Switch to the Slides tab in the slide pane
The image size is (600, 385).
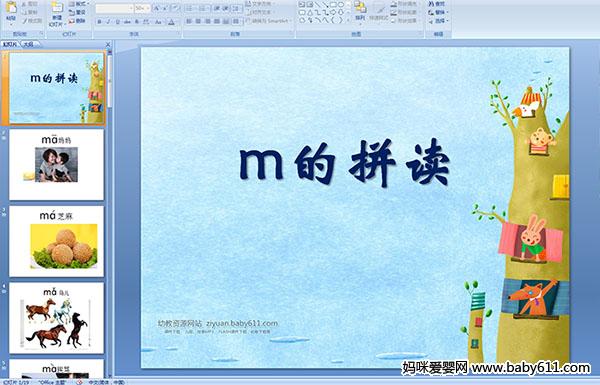(10, 44)
